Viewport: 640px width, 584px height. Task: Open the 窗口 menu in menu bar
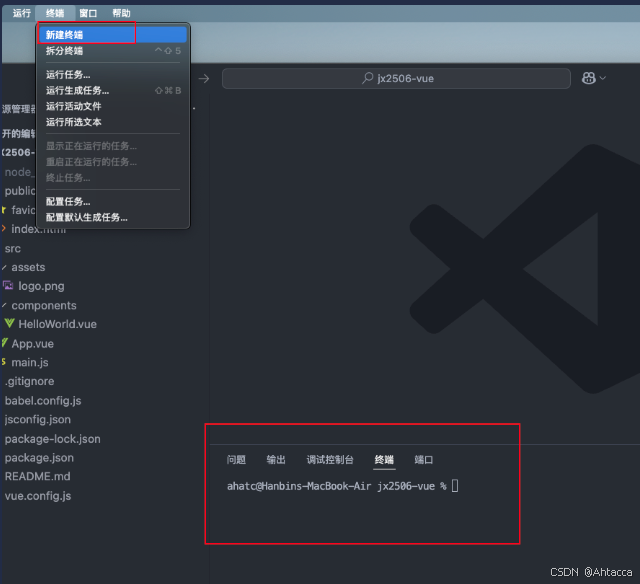pyautogui.click(x=88, y=13)
